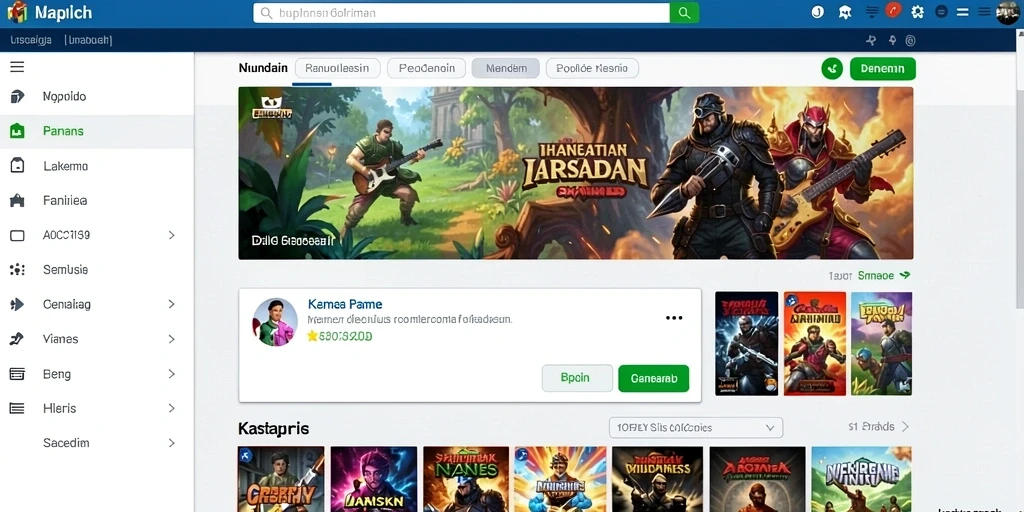Open the green Nunrgane game tile
The width and height of the screenshot is (1024, 512).
point(861,479)
